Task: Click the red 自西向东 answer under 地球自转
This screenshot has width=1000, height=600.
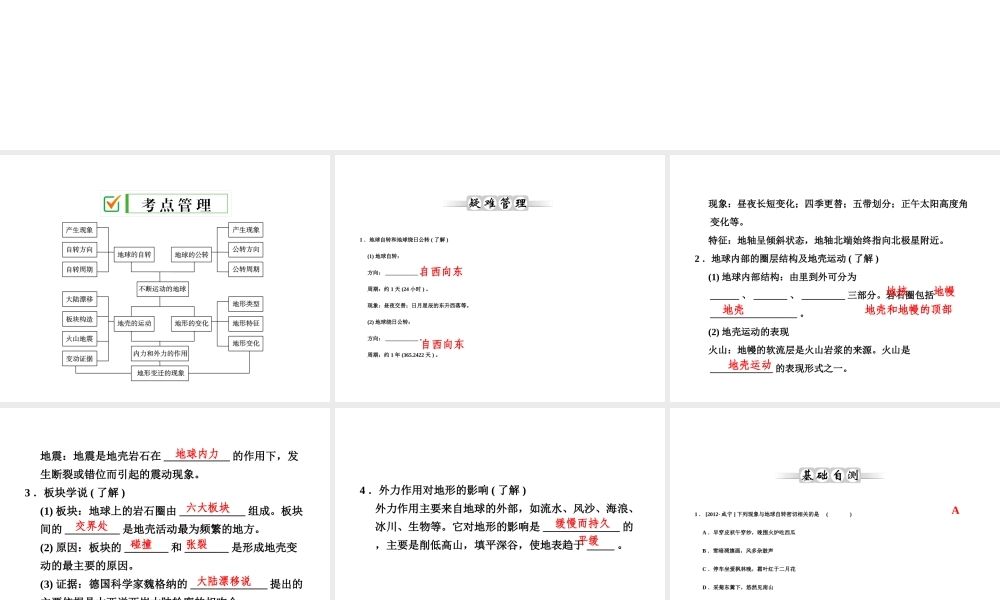Action: [x=441, y=272]
